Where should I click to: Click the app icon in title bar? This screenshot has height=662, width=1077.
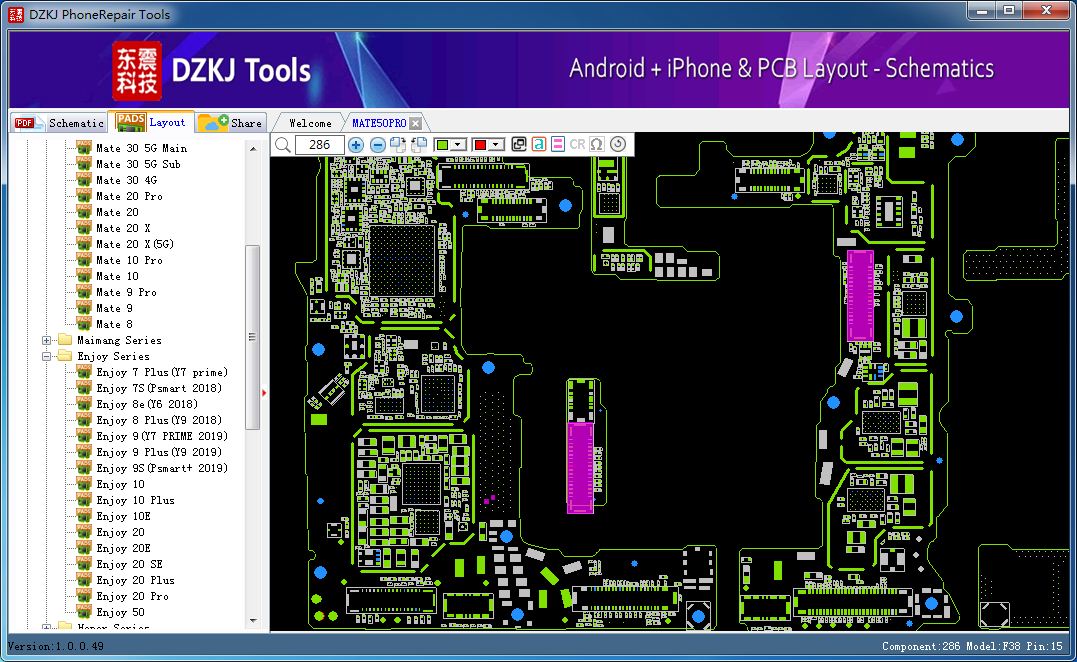coord(15,14)
